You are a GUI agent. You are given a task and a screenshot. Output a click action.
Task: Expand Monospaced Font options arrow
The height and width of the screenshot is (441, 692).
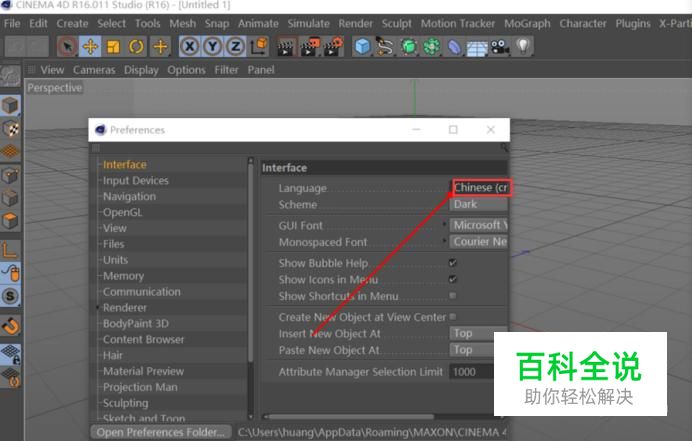(x=444, y=241)
